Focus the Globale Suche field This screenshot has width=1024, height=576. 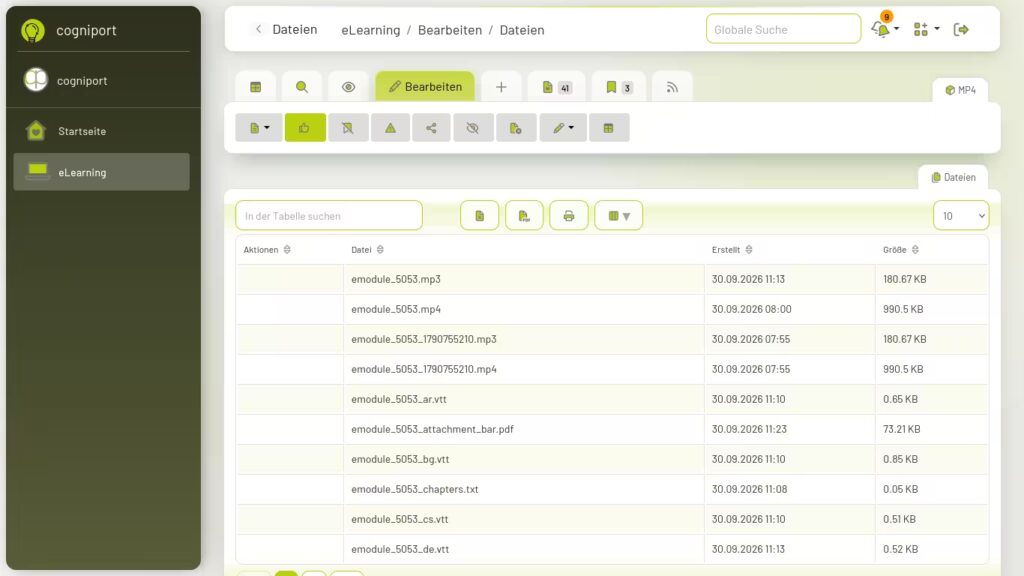[783, 29]
